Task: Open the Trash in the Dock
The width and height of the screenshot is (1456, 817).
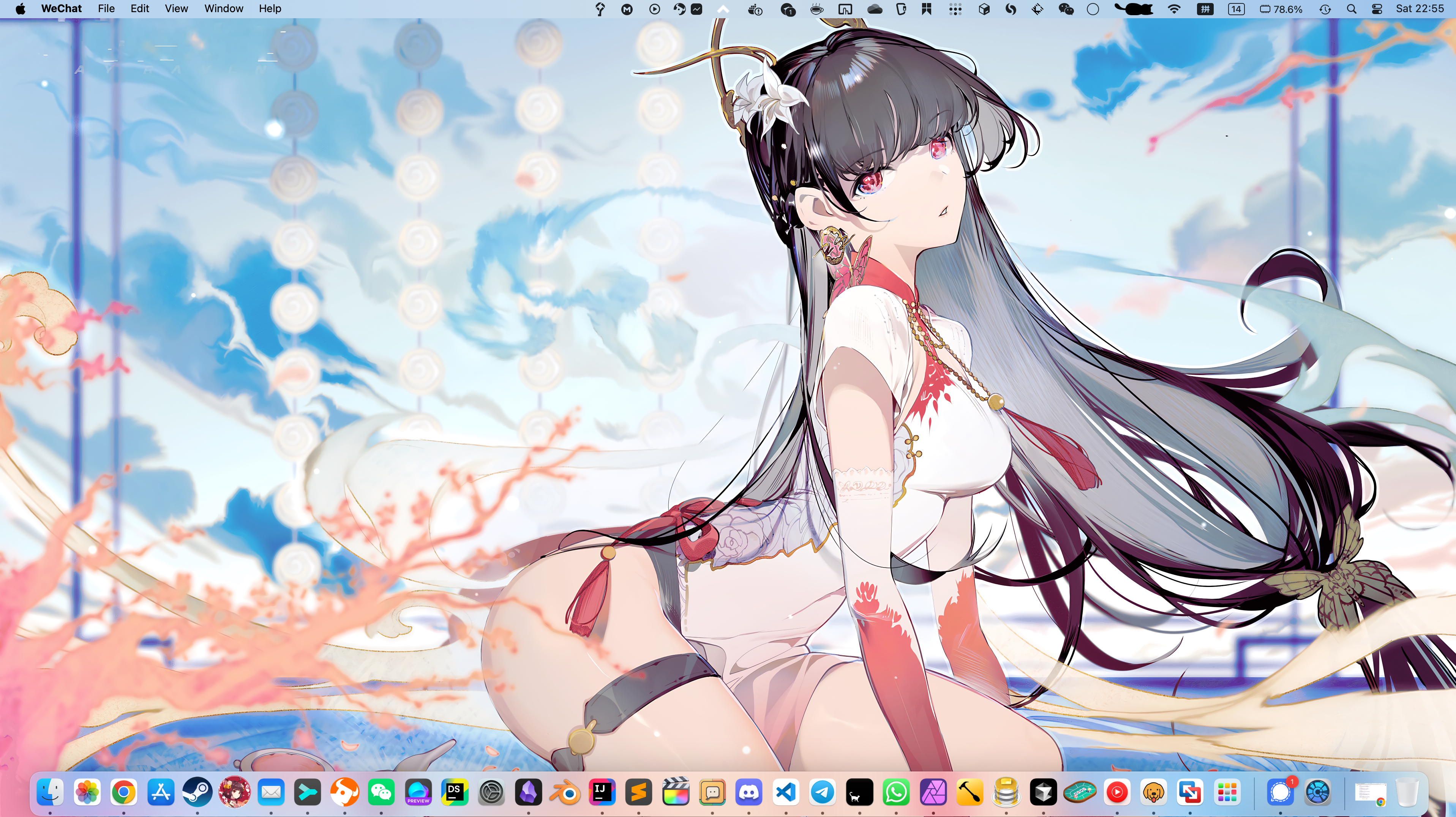Action: 1407,792
